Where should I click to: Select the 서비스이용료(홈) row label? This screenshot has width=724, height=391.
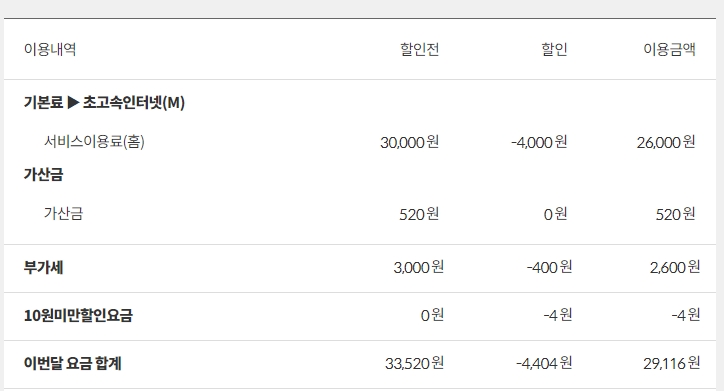point(94,142)
